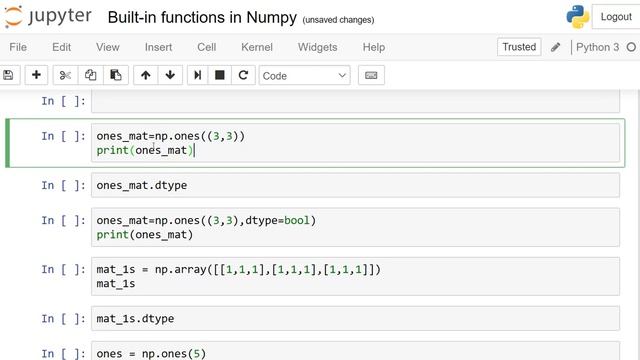Select the cell defining mat_1s np.array
The height and width of the screenshot is (360, 640).
click(355, 276)
